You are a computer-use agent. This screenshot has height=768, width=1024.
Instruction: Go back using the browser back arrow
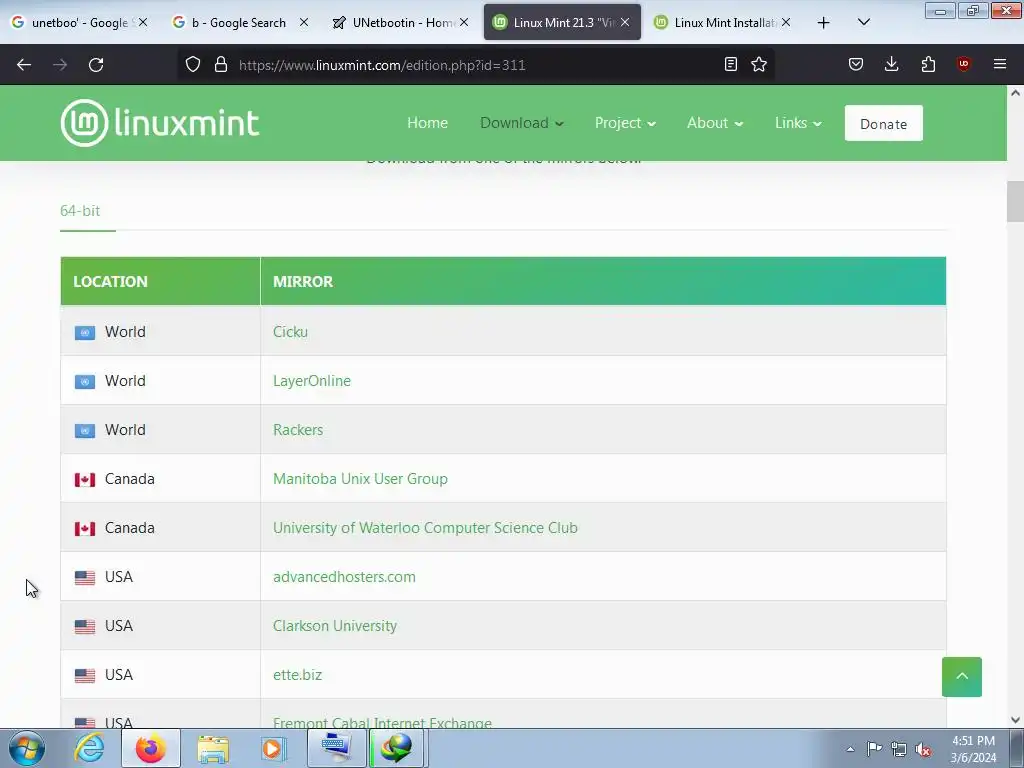coord(24,65)
